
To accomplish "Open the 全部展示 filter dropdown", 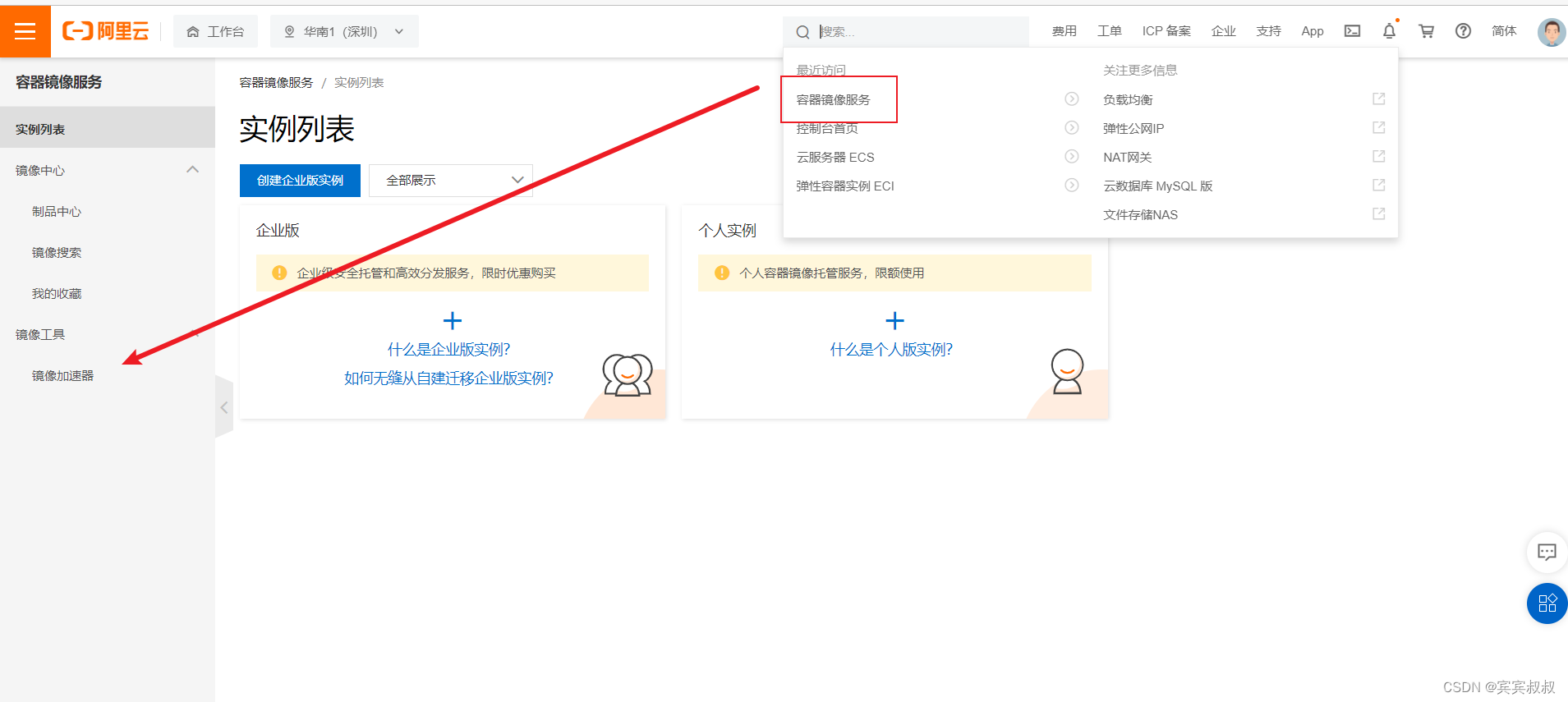I will tap(450, 180).
